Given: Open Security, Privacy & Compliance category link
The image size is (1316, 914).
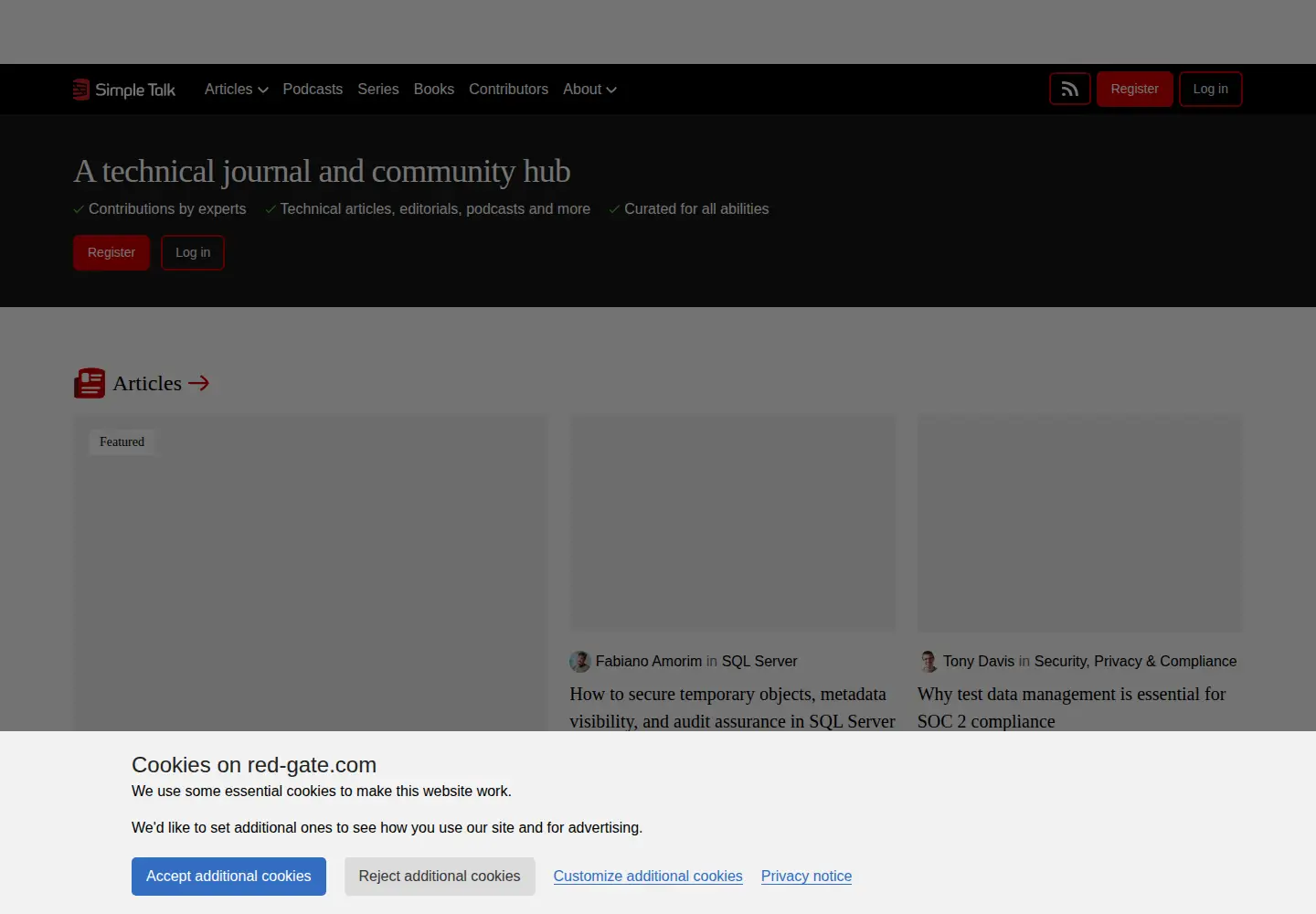Looking at the screenshot, I should pyautogui.click(x=1135, y=661).
